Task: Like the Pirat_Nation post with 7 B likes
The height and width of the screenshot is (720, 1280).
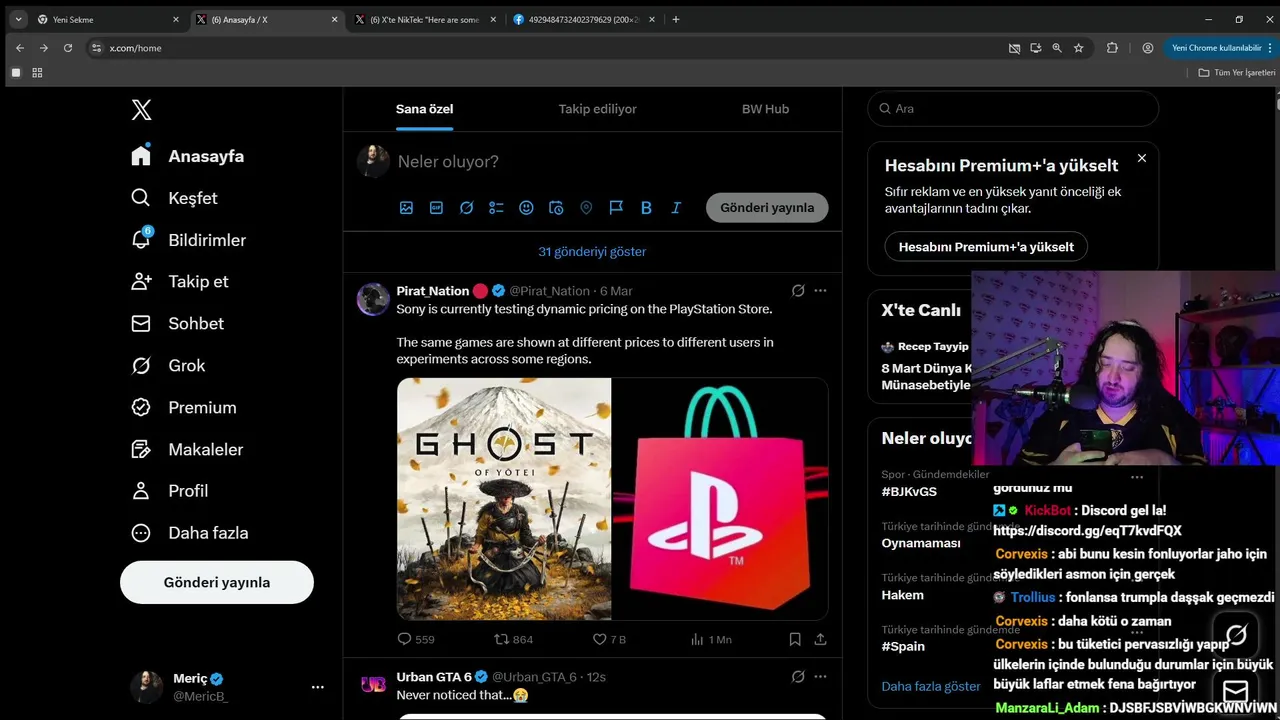Action: pyautogui.click(x=609, y=639)
